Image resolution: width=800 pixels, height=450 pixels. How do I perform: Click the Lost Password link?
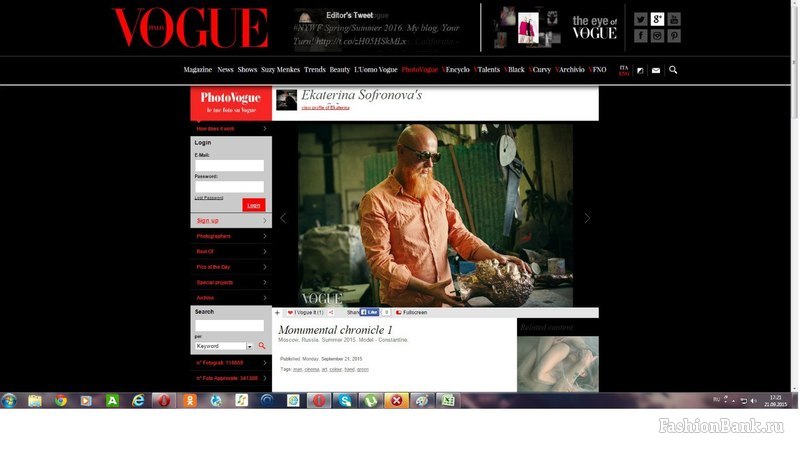209,198
